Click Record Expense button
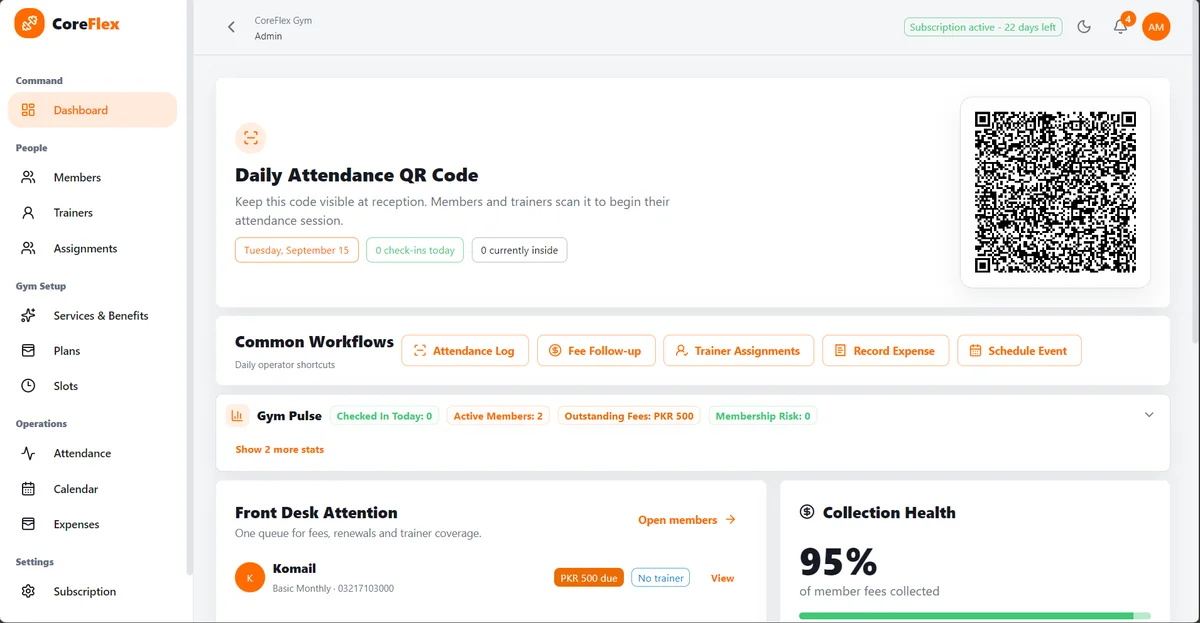The image size is (1200, 623). click(x=885, y=351)
